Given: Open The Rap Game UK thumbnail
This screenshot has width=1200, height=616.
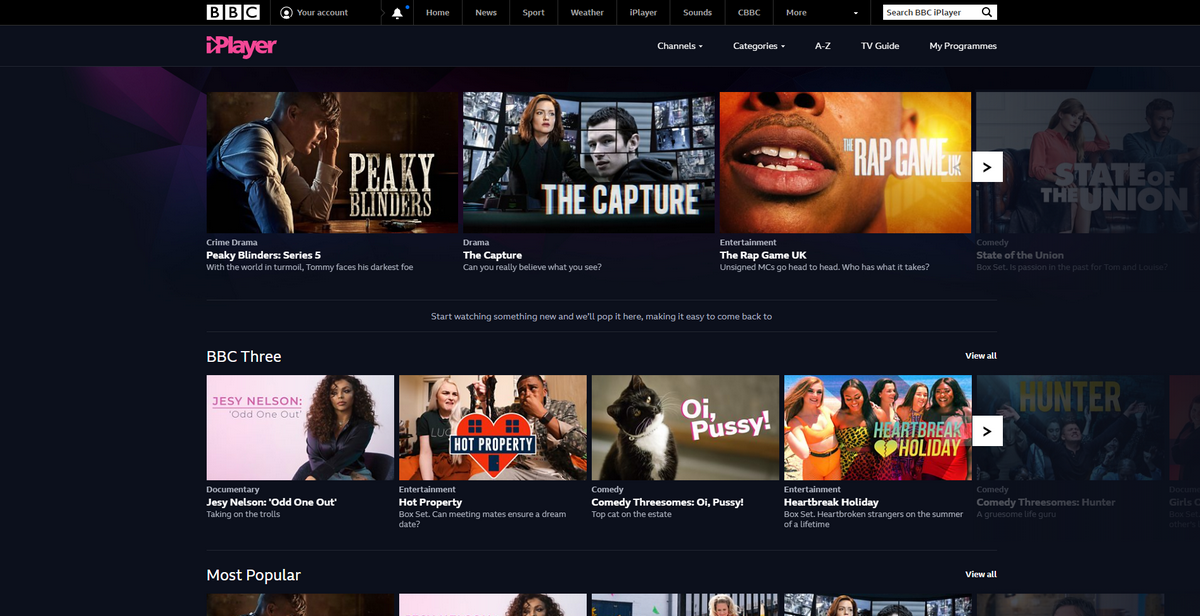Looking at the screenshot, I should pos(845,162).
